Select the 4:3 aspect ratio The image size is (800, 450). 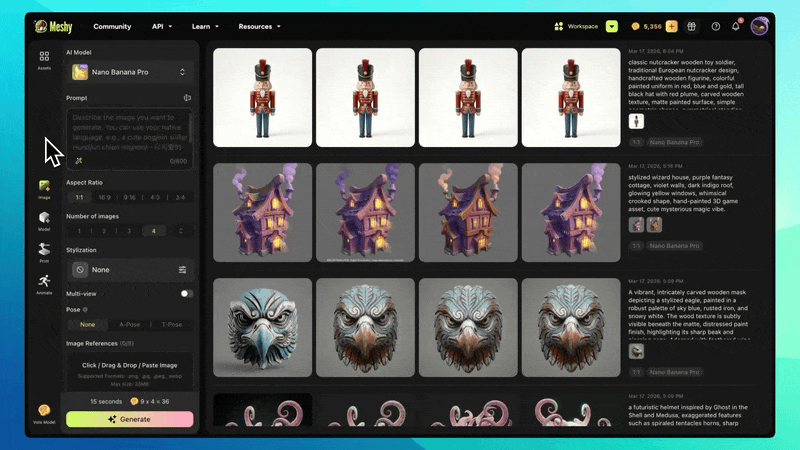[155, 197]
